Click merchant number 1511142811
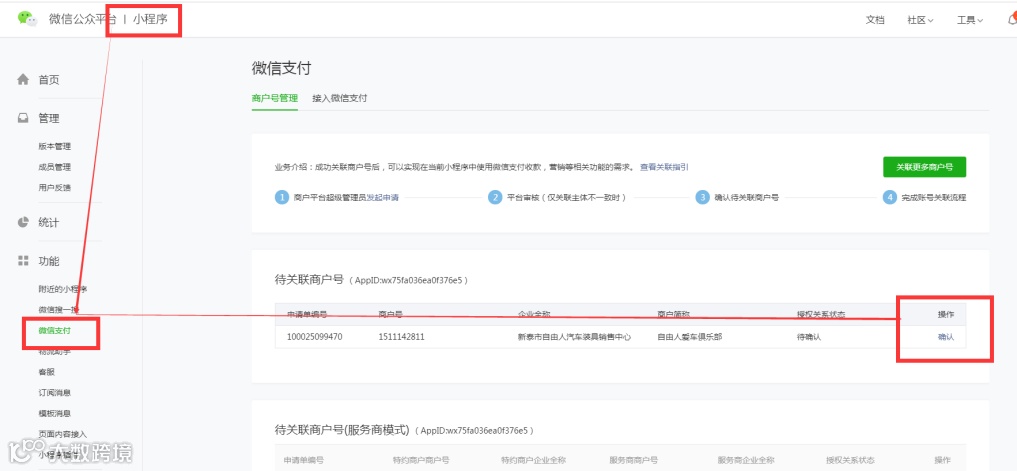The height and width of the screenshot is (471, 1017). pos(401,337)
